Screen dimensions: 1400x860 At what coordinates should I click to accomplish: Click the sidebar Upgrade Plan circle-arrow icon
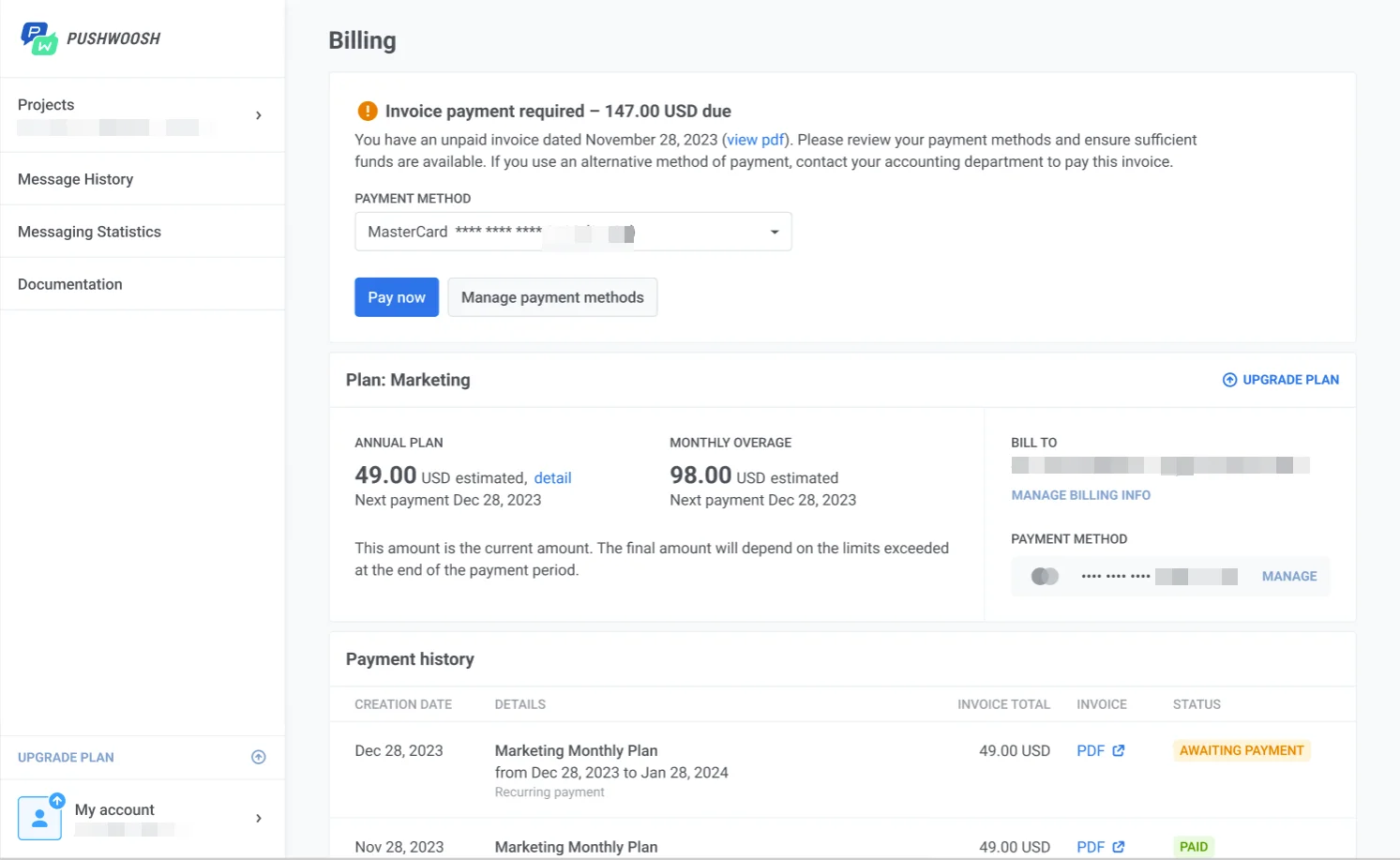click(259, 757)
